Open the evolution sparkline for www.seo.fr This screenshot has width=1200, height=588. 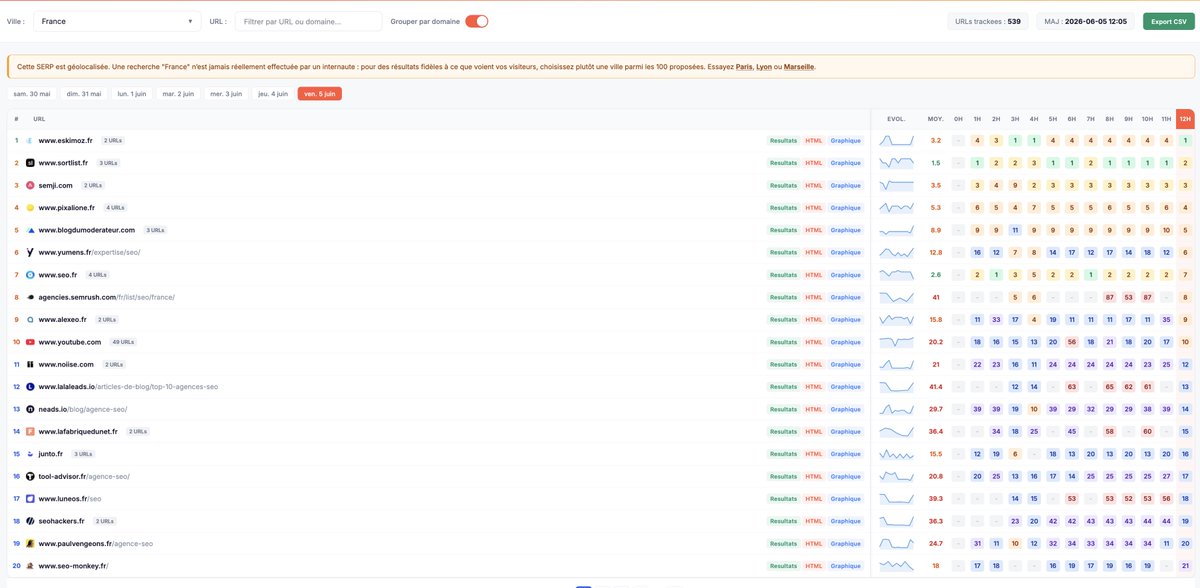(x=897, y=275)
